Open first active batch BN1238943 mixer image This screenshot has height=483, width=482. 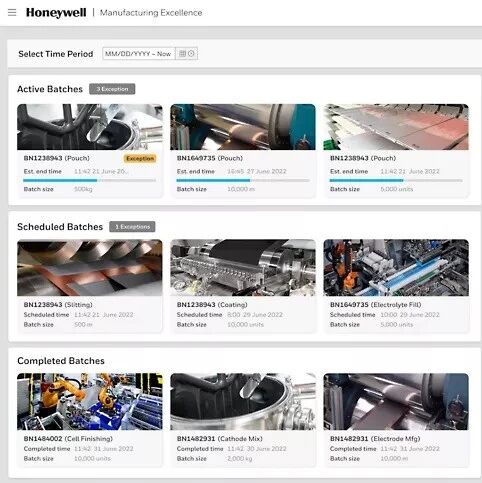(90, 127)
